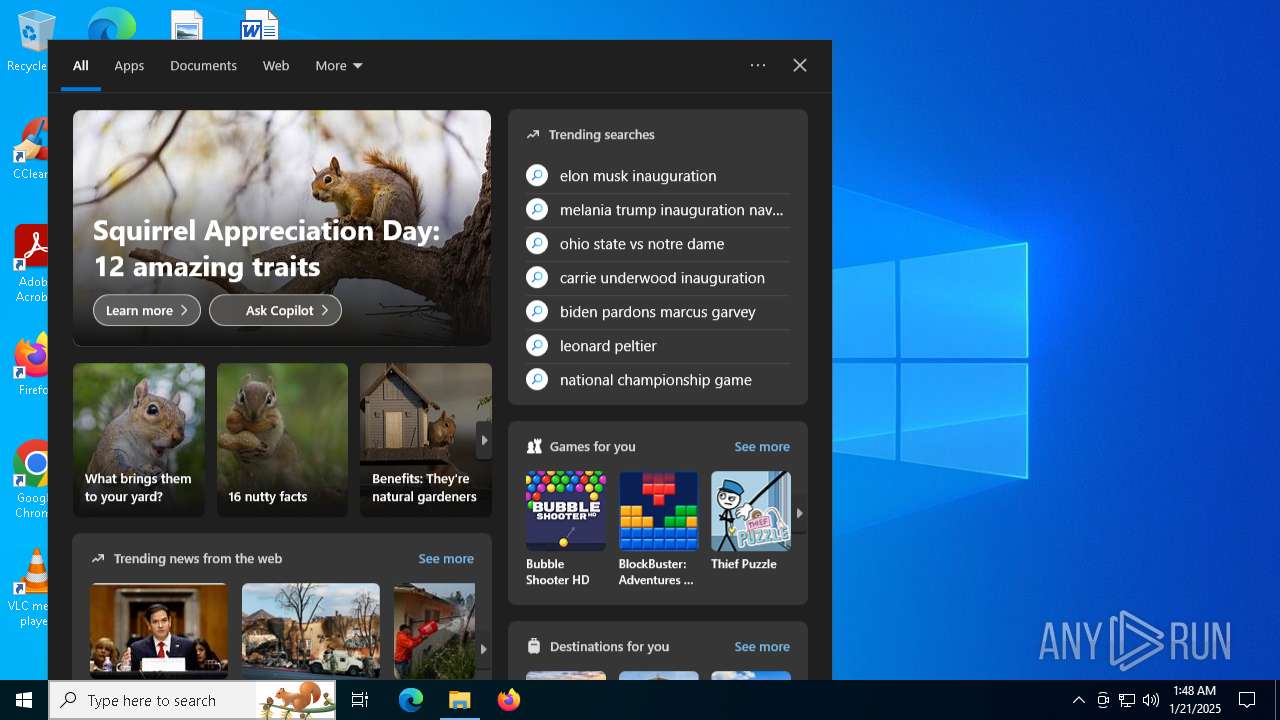
Task: Open See more for Games for you
Action: [762, 447]
